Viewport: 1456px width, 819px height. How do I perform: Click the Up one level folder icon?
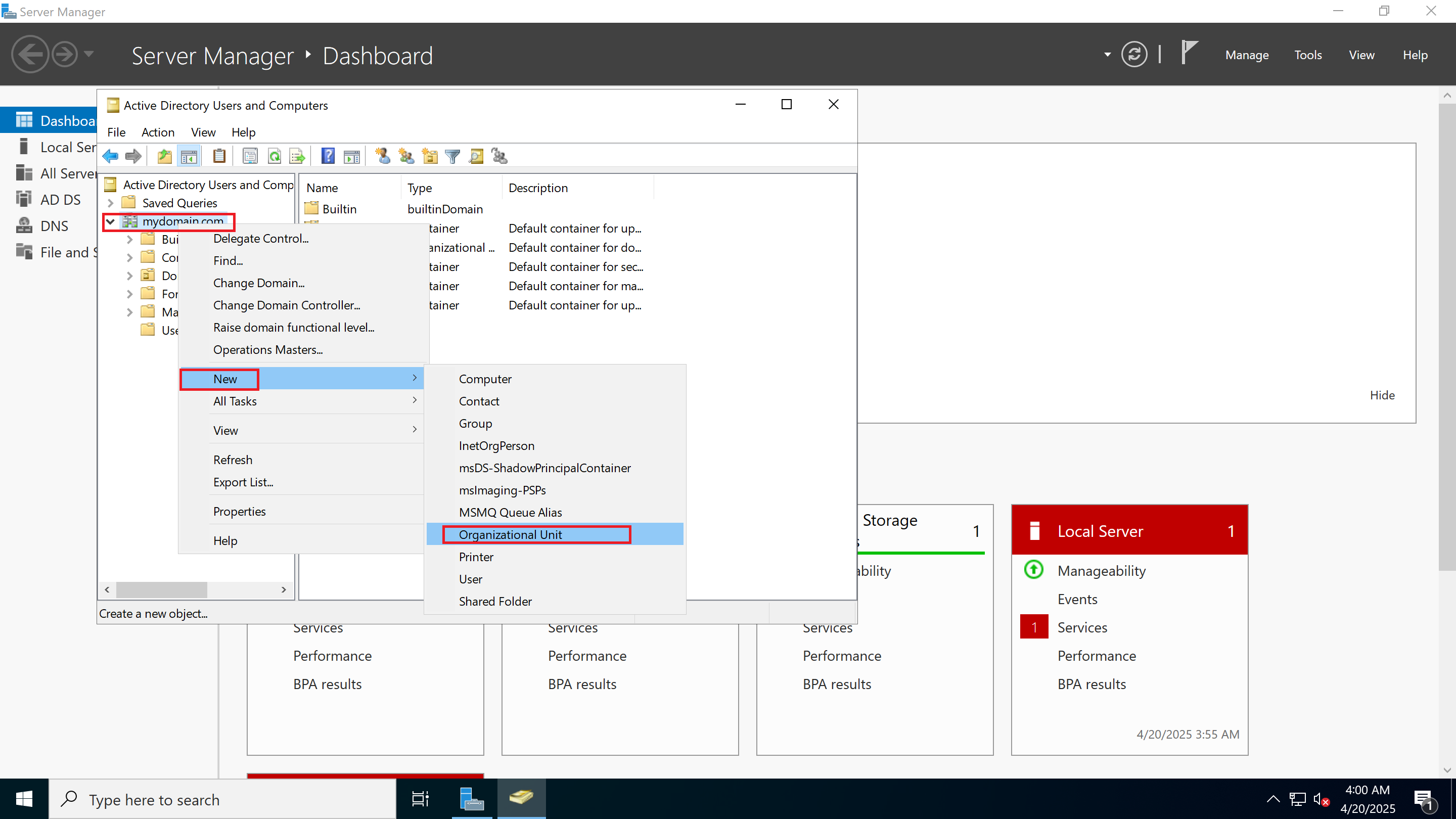[x=164, y=156]
